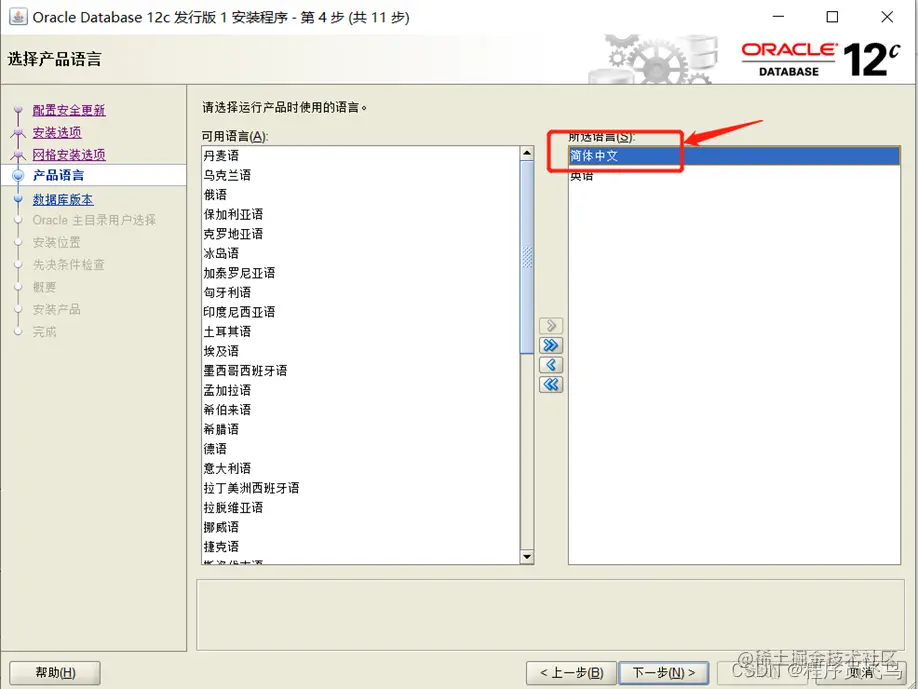Click the available languages scrollbar thumb
Screen dimensions: 918x689
coord(527,258)
